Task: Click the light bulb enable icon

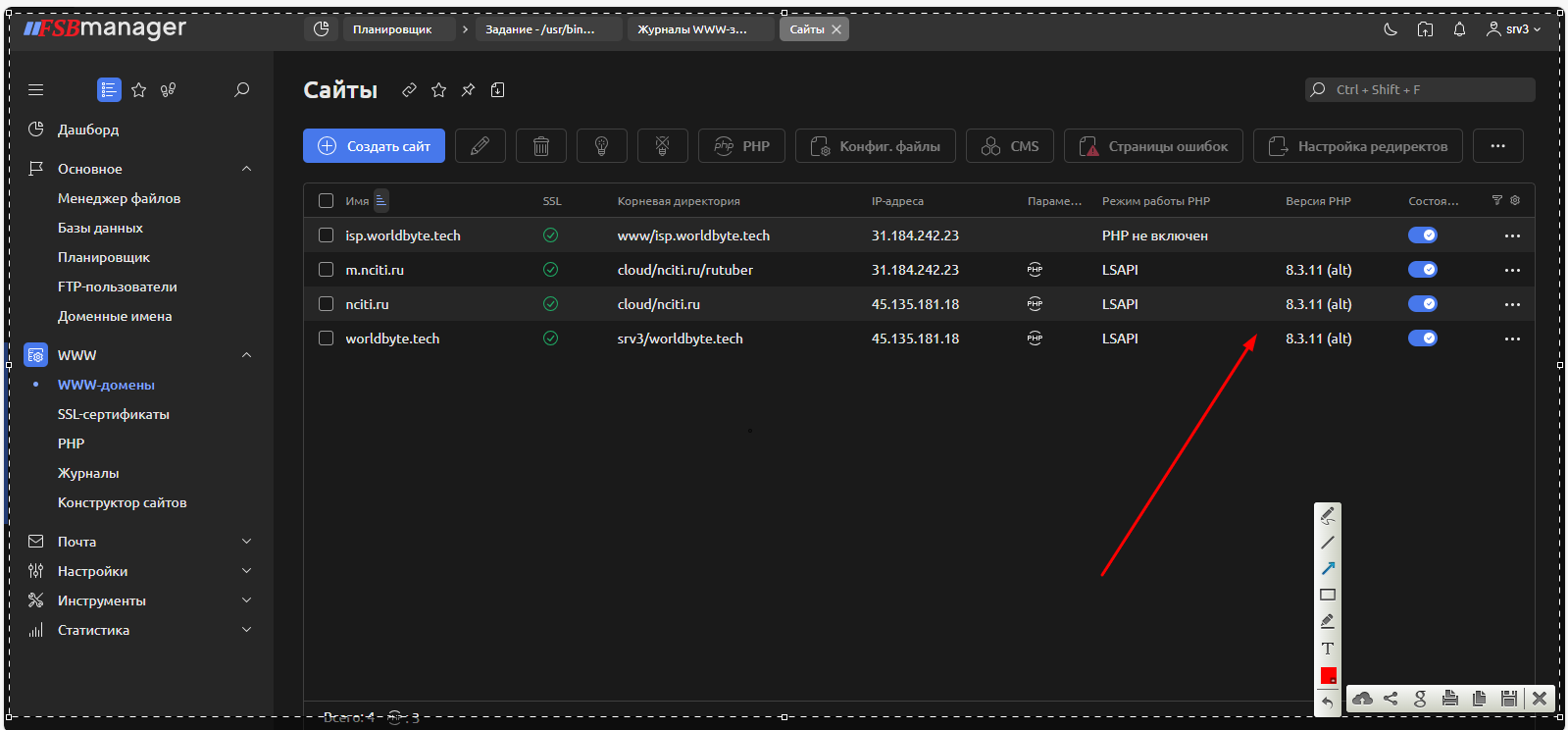Action: click(601, 146)
